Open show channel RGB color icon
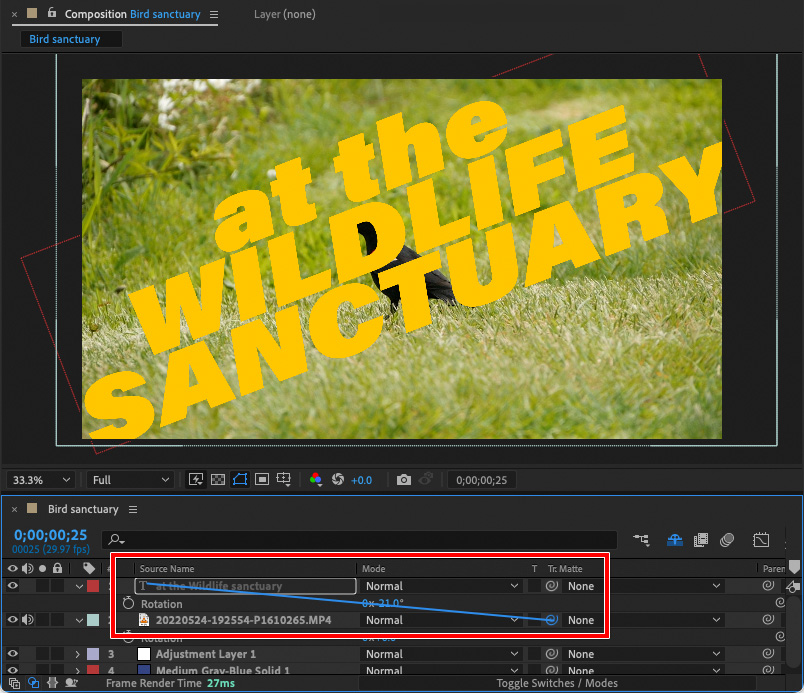Screen dimensions: 804x693 pyautogui.click(x=316, y=480)
